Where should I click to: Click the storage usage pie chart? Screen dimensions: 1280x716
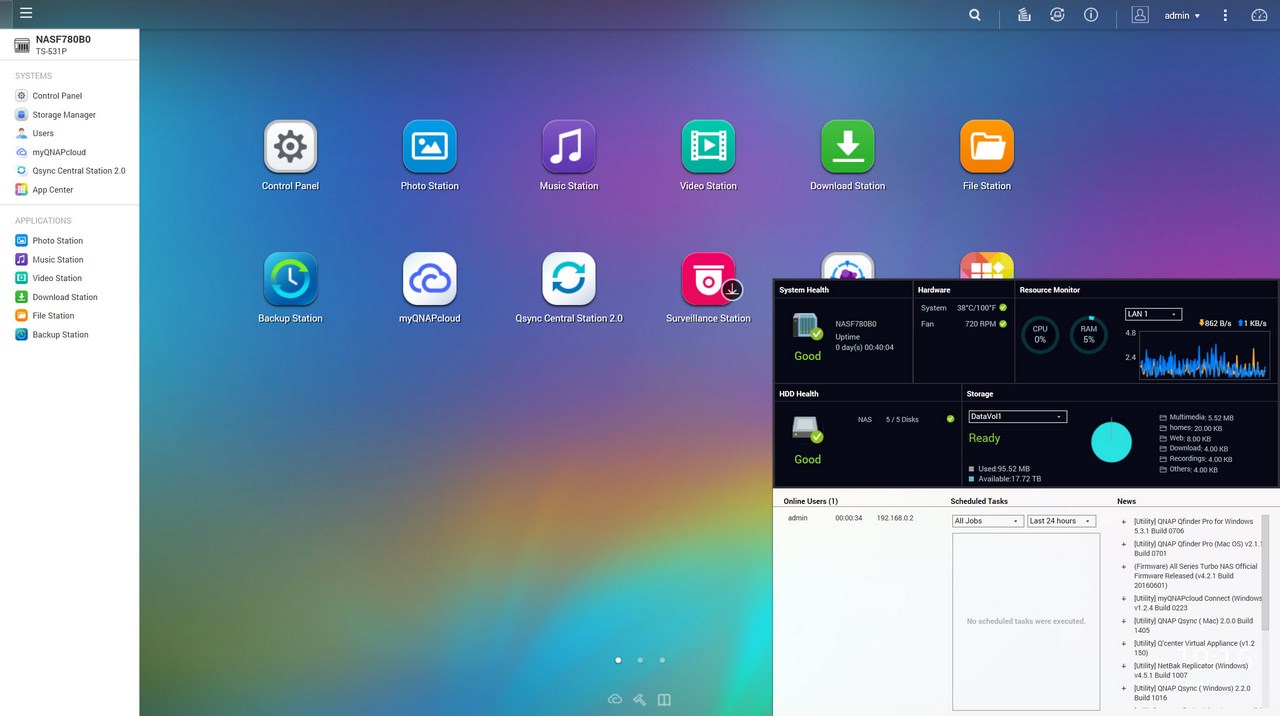coord(1111,442)
